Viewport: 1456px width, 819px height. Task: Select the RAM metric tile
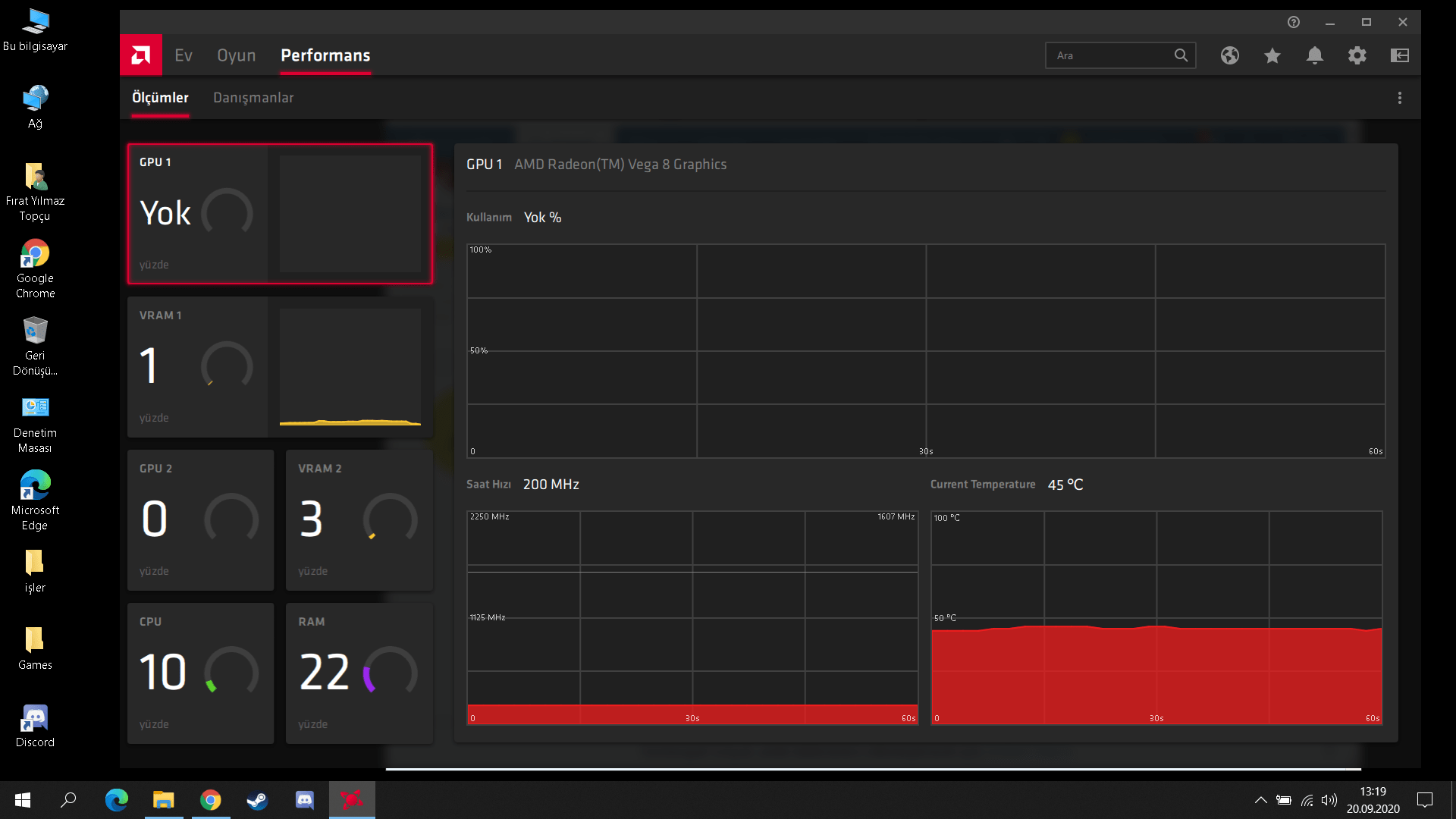pyautogui.click(x=359, y=673)
